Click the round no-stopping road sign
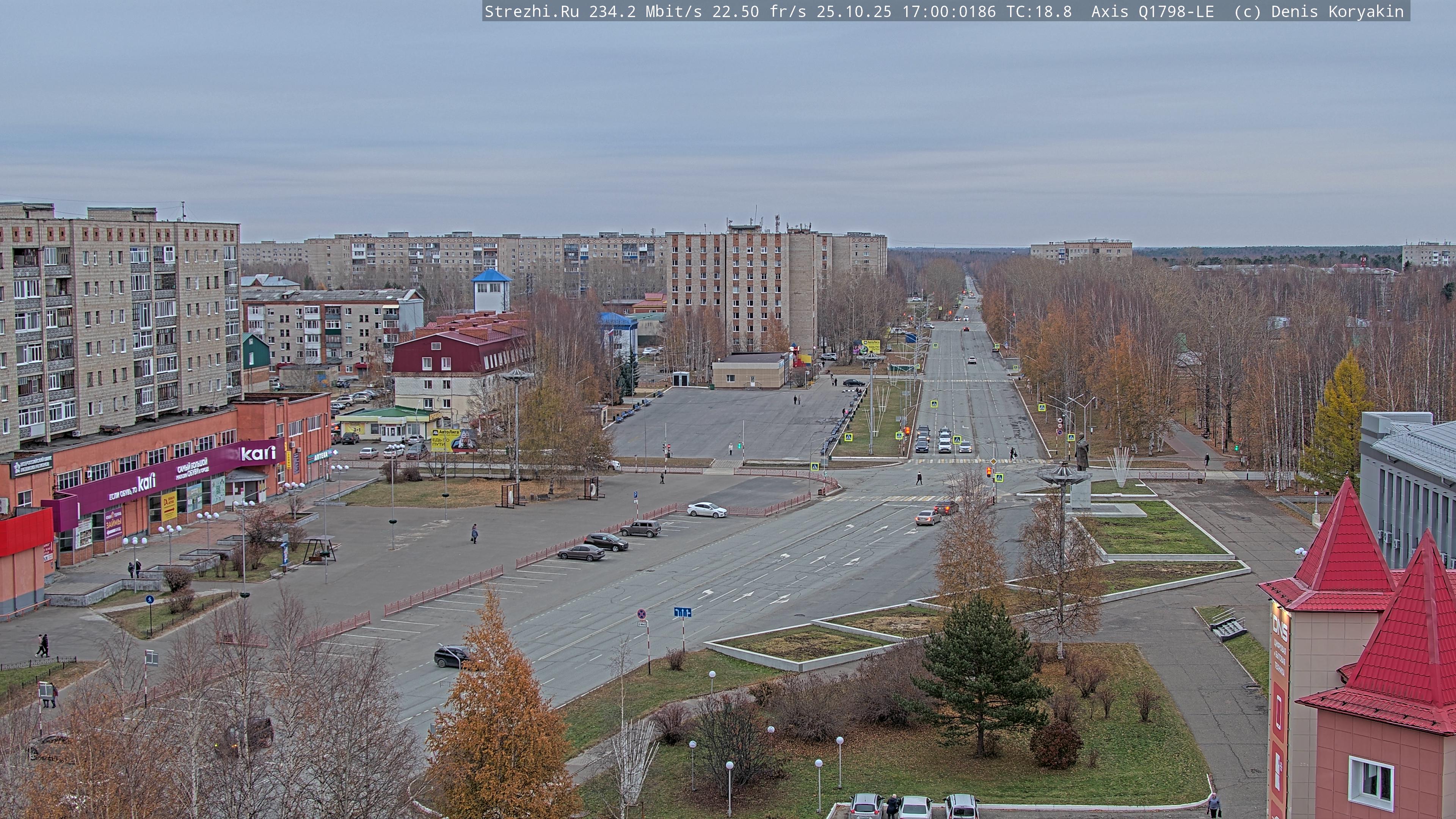Viewport: 1456px width, 819px height. click(642, 614)
